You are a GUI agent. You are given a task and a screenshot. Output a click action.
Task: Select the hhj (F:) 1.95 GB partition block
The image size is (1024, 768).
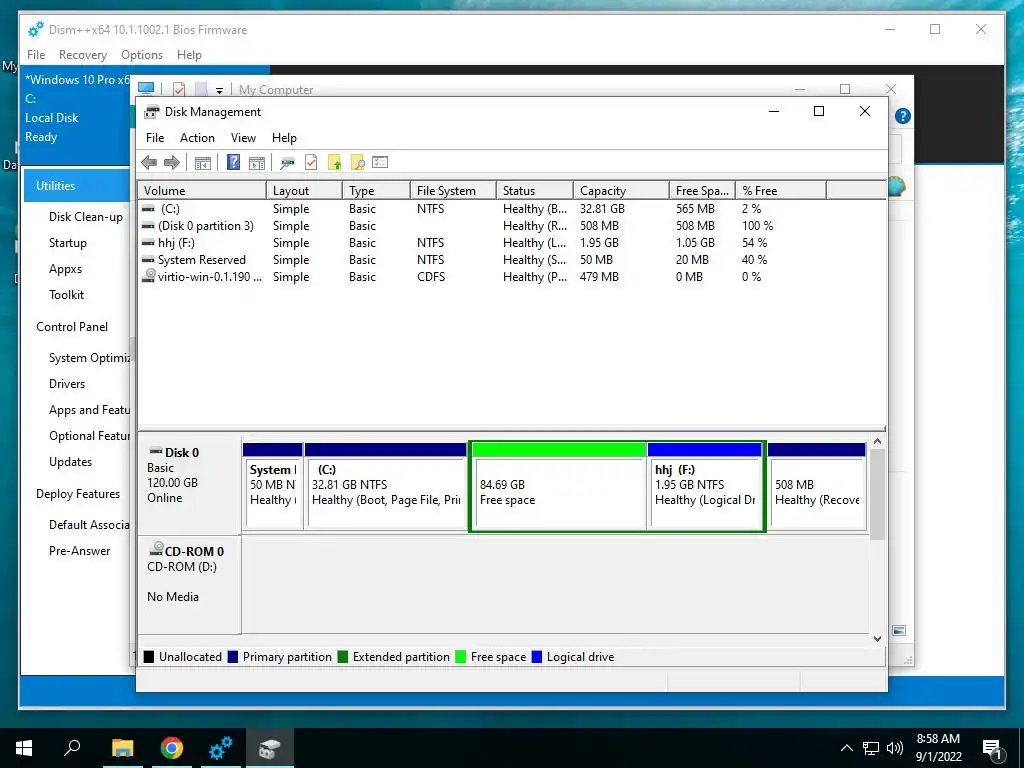[x=705, y=487]
